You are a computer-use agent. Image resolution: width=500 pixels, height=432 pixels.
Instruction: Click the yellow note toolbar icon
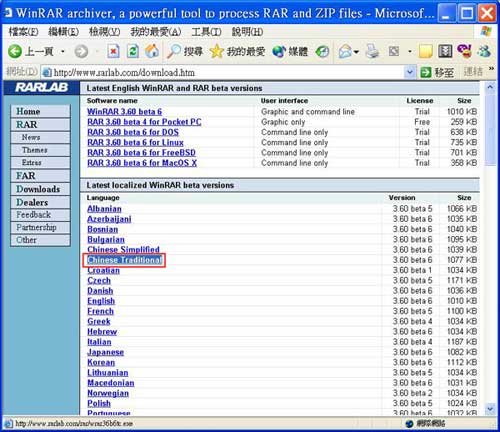pos(426,52)
